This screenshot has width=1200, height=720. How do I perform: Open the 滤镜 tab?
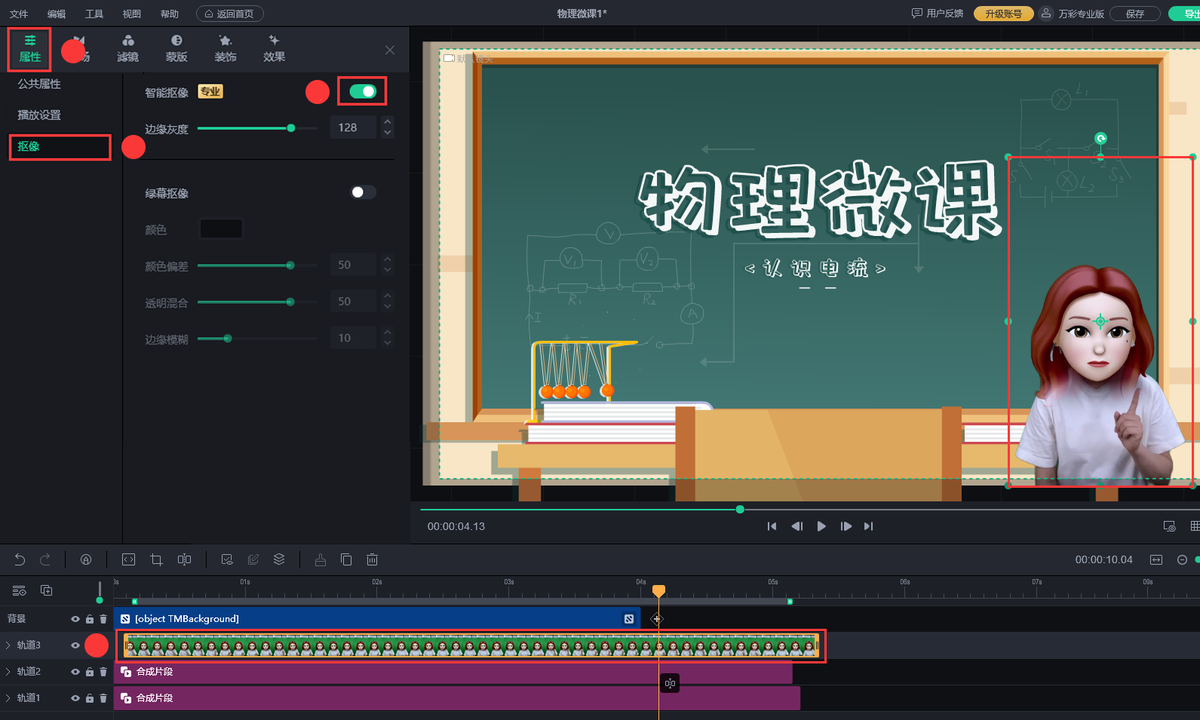point(128,48)
